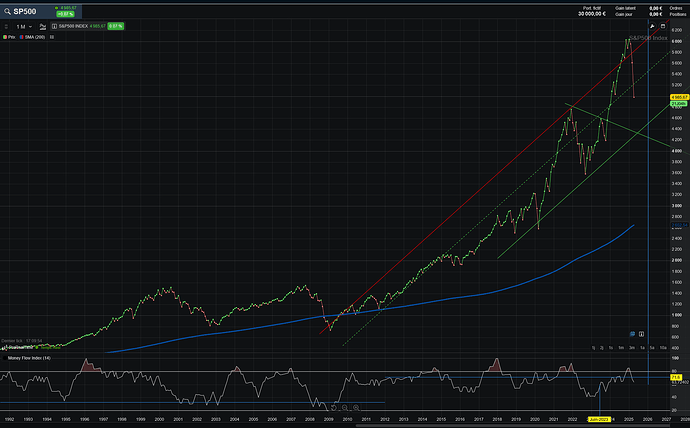Toggle the SMA (200) indicator legend
Image resolution: width=690 pixels, height=428 pixels.
point(32,37)
